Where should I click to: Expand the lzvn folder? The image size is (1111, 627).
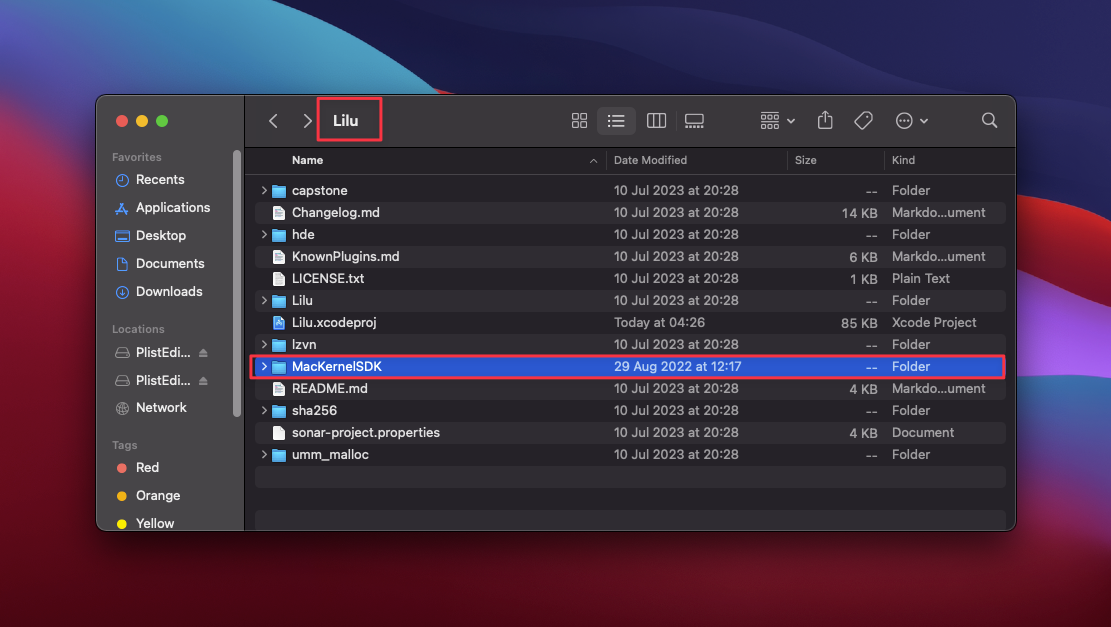tap(264, 344)
